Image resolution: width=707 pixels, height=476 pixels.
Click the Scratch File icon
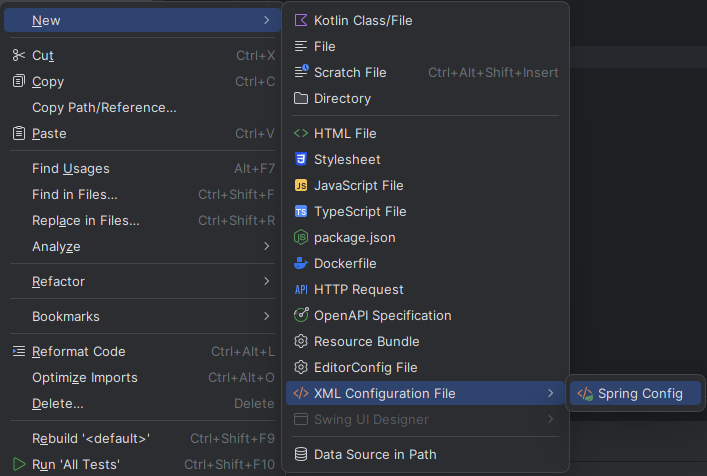pos(301,72)
